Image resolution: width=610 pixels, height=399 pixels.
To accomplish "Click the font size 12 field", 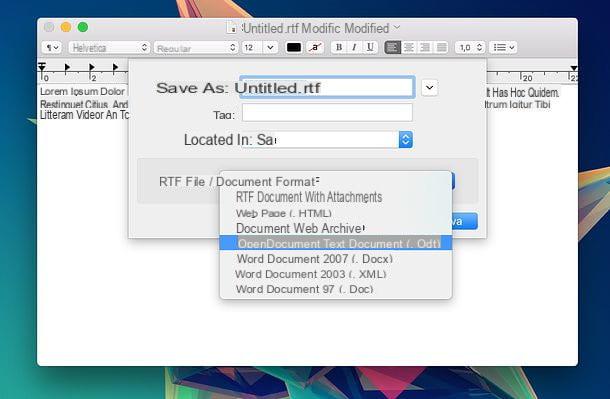I will pos(251,47).
